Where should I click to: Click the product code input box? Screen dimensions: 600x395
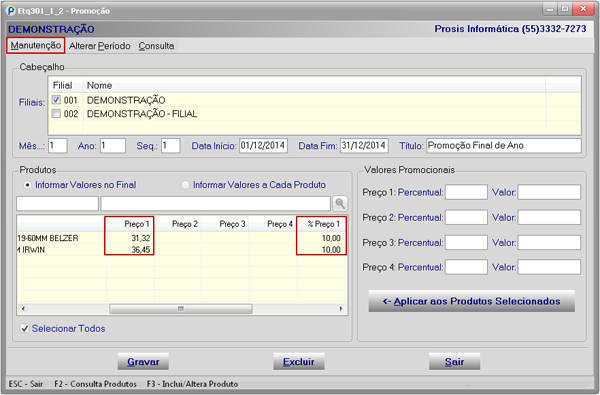57,203
